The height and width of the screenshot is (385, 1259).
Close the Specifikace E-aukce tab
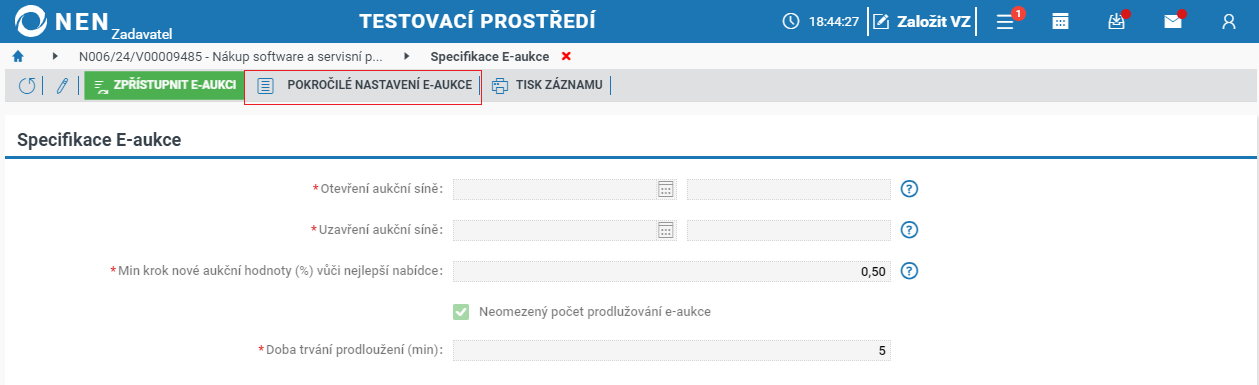[x=566, y=56]
